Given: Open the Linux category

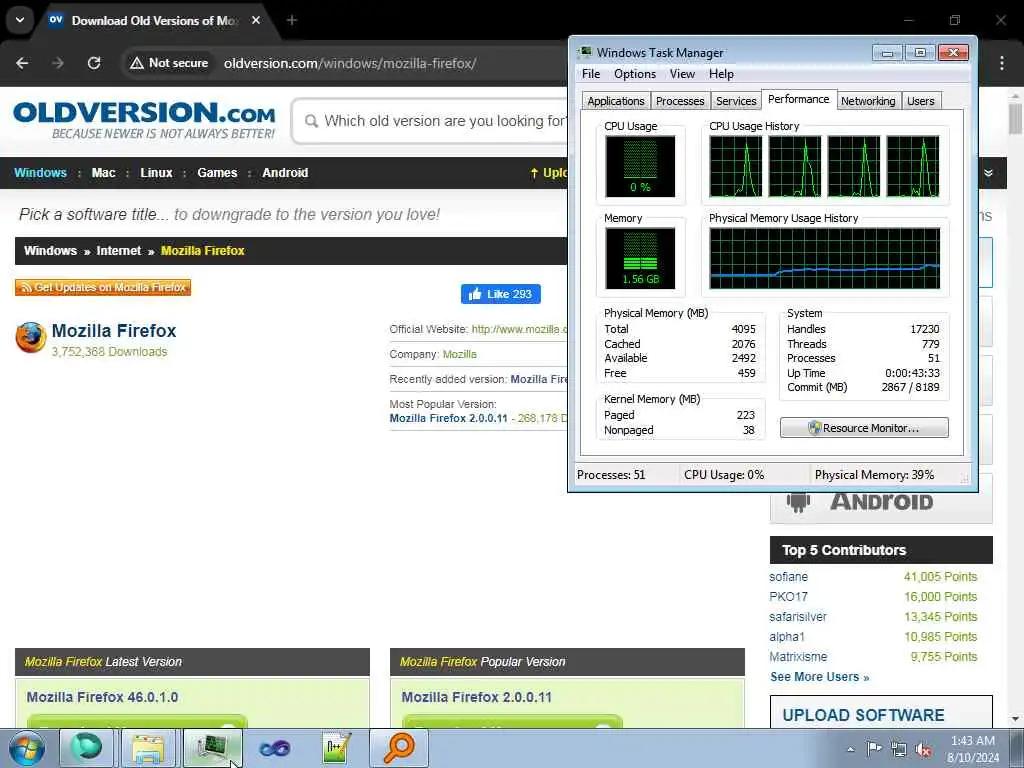Looking at the screenshot, I should 156,173.
